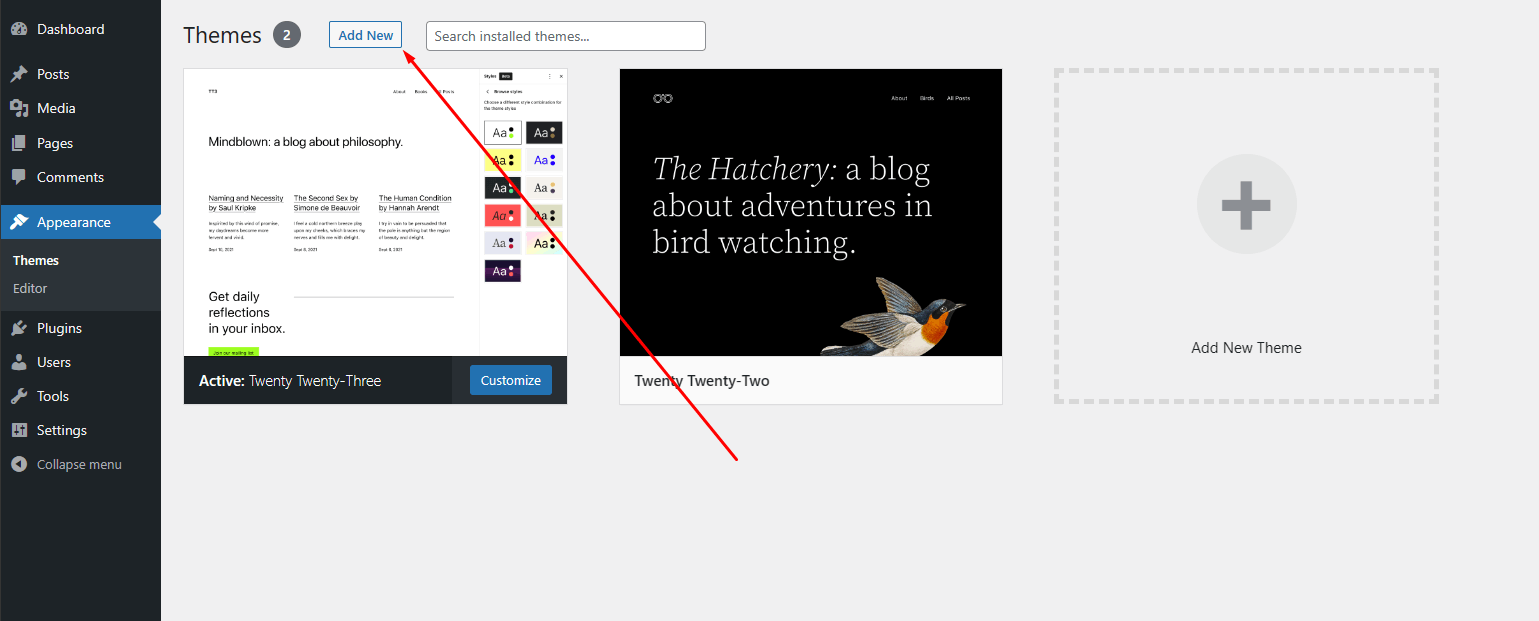Click the Tools wrench icon
The width and height of the screenshot is (1539, 621).
click(x=19, y=396)
